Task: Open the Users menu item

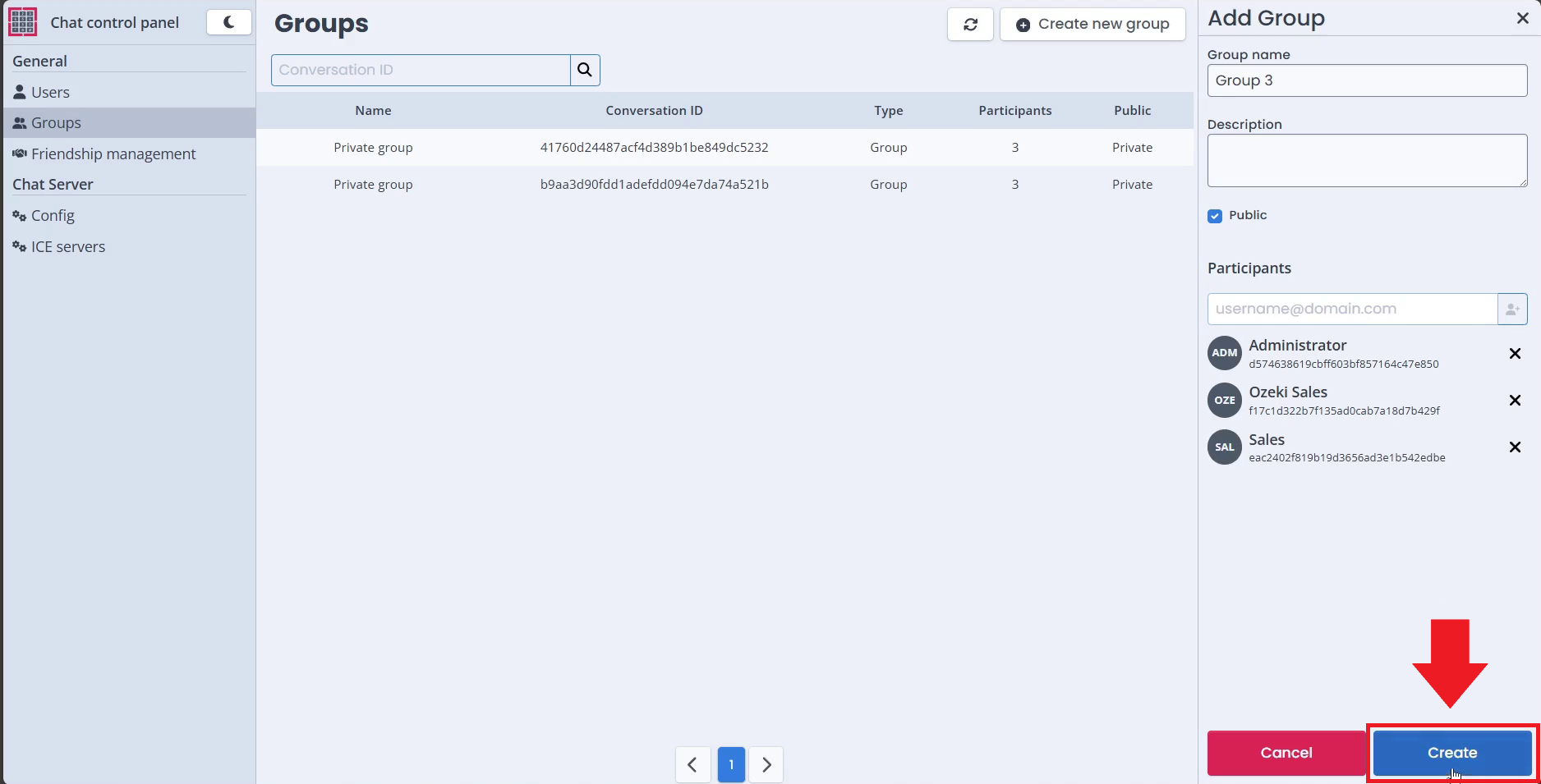Action: tap(50, 92)
